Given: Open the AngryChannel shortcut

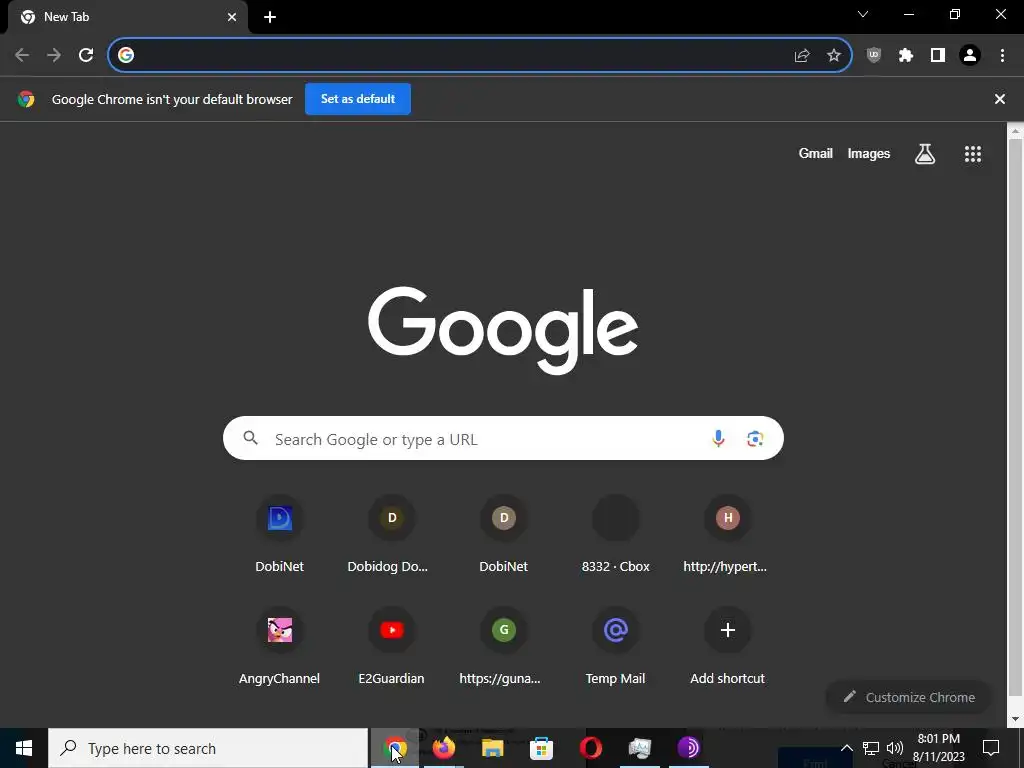Looking at the screenshot, I should [x=280, y=647].
